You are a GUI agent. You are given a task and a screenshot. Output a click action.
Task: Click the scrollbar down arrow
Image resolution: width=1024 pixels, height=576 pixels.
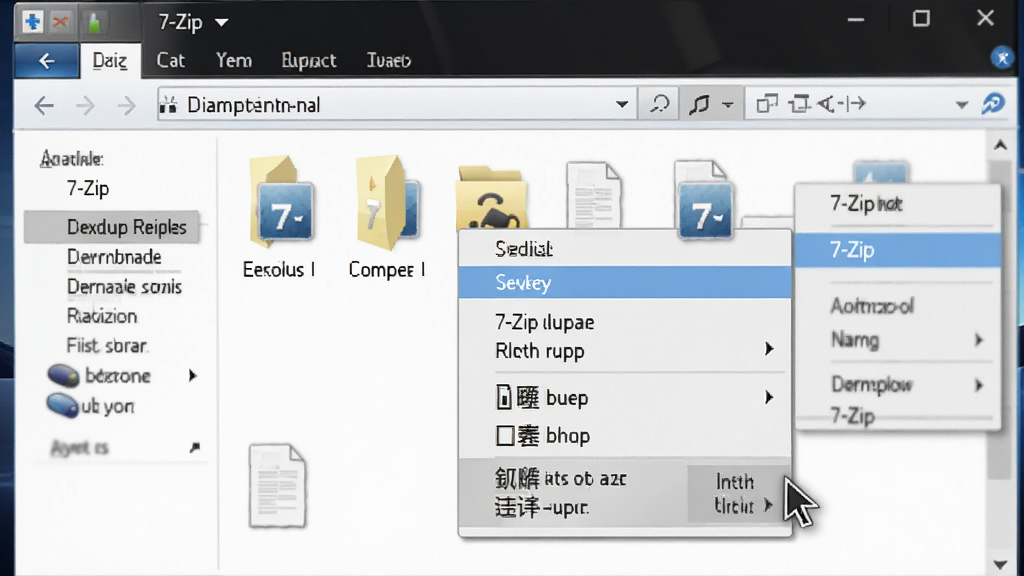[1000, 564]
